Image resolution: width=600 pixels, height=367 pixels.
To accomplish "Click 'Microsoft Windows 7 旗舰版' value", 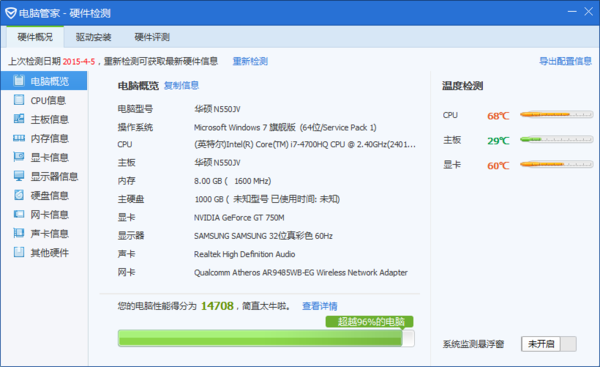I will pos(285,127).
